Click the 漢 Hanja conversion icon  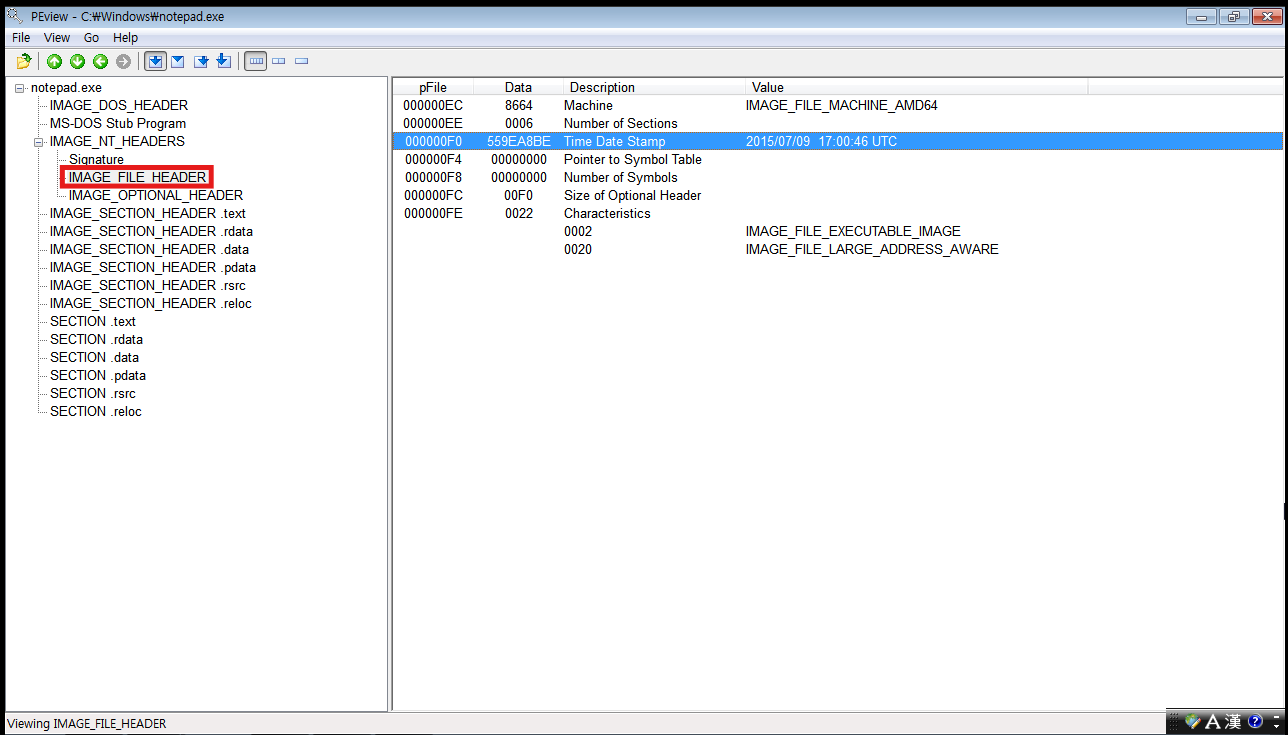click(1233, 721)
